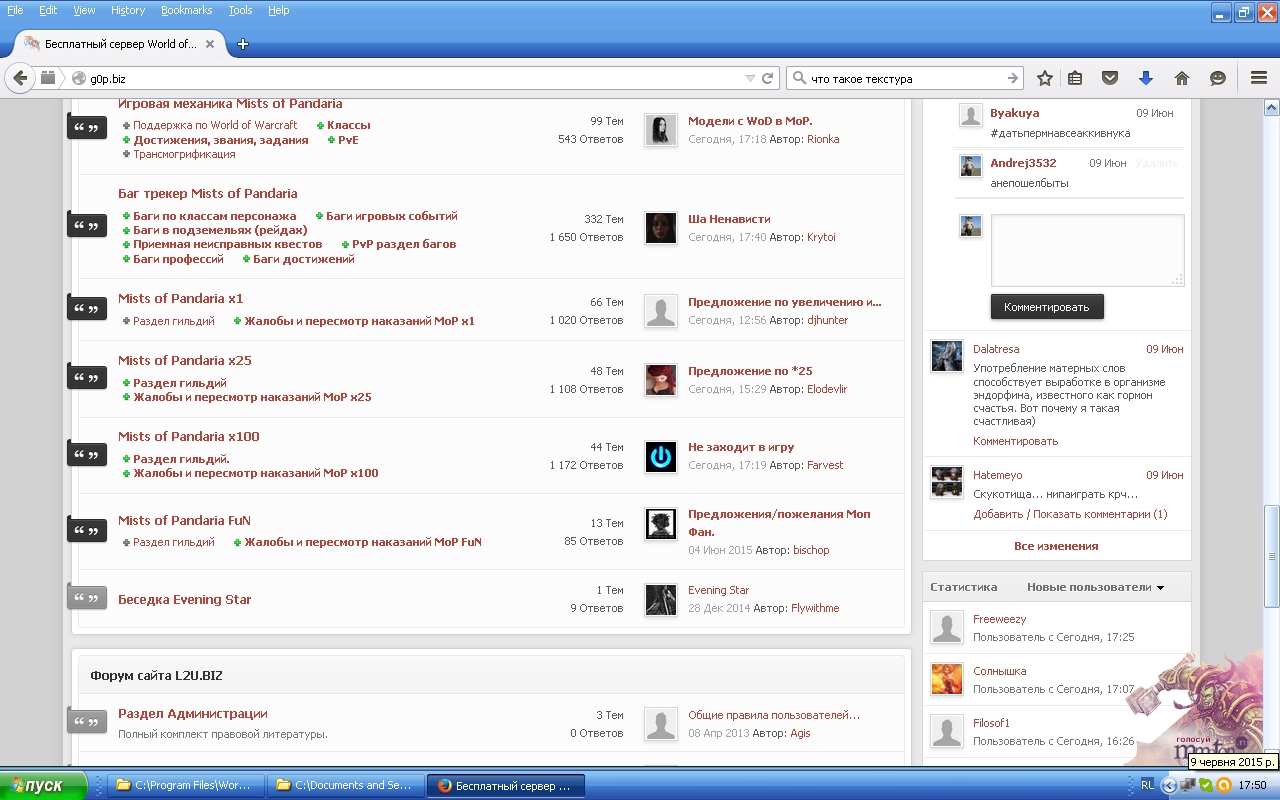Open the address bar history dropdown arrow
Screen dimensions: 1280x800
coord(750,78)
